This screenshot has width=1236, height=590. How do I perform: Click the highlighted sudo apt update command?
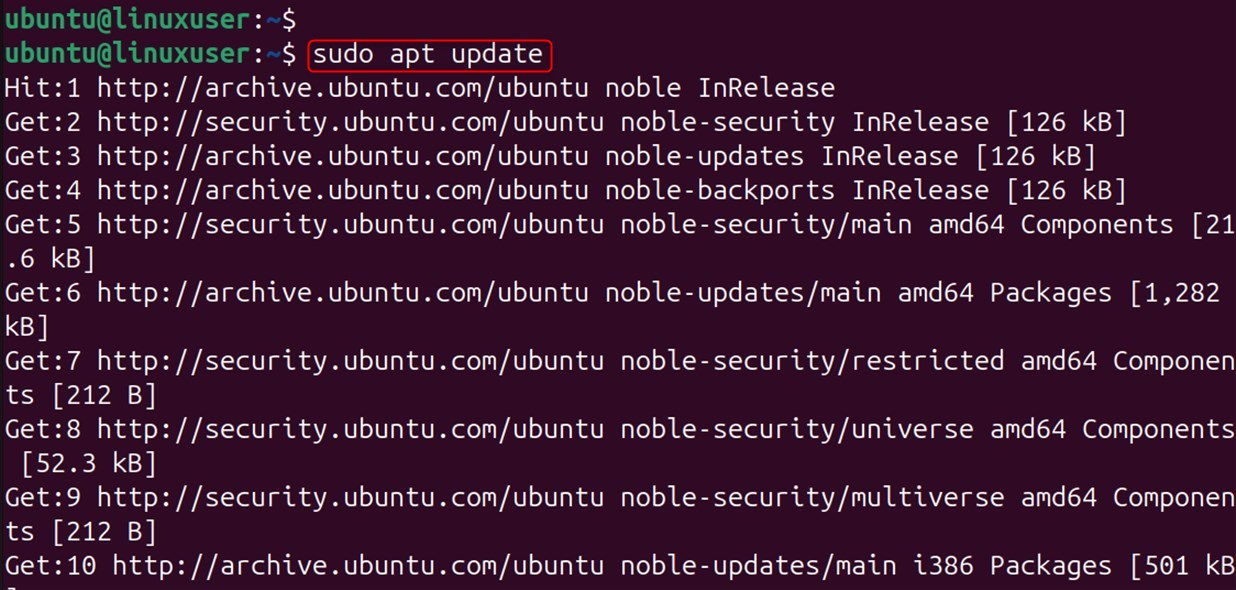point(430,54)
